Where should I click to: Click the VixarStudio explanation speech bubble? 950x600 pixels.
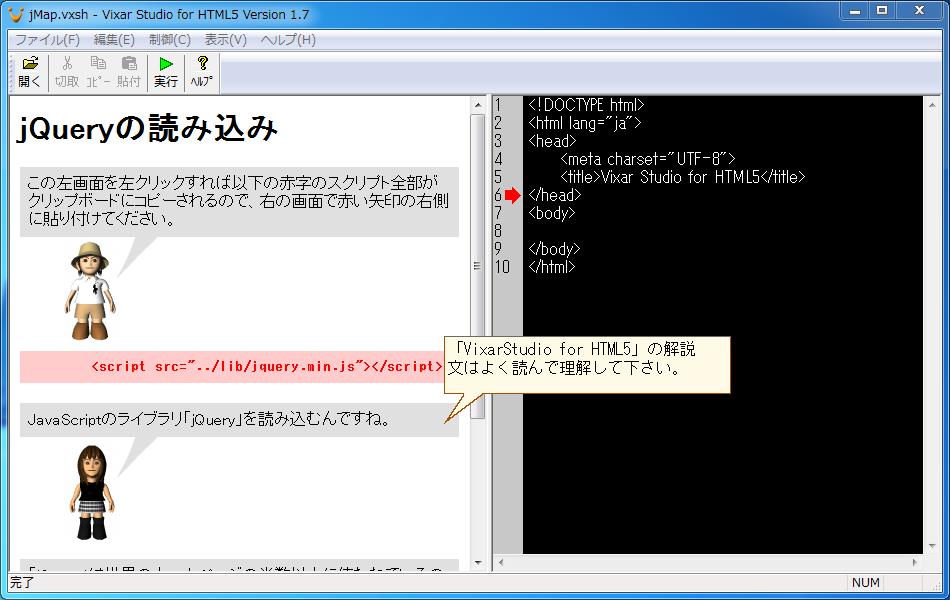585,363
